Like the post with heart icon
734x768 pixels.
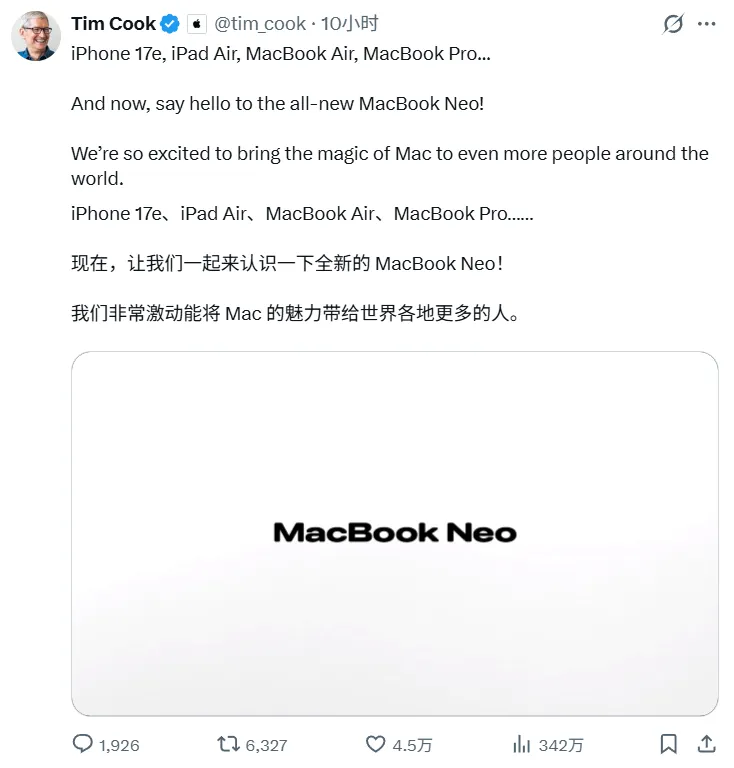376,744
